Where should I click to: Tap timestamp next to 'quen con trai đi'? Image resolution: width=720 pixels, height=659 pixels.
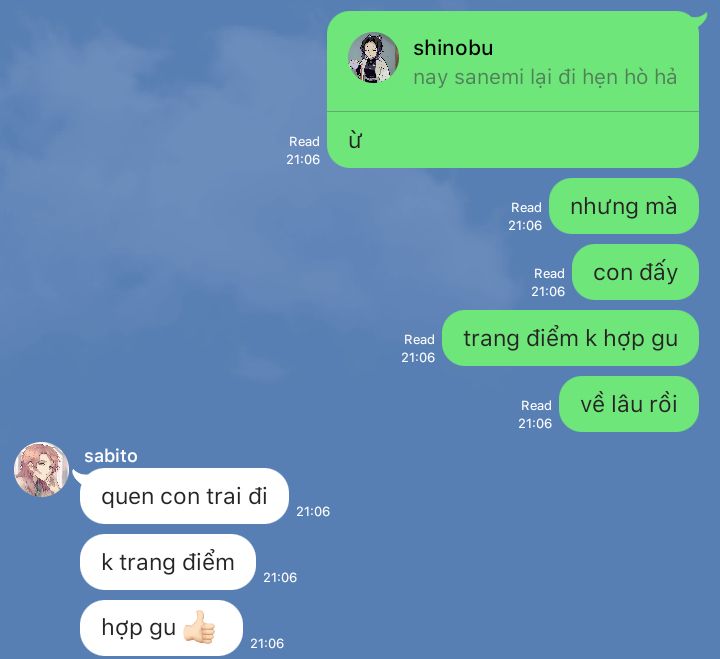pyautogui.click(x=313, y=512)
